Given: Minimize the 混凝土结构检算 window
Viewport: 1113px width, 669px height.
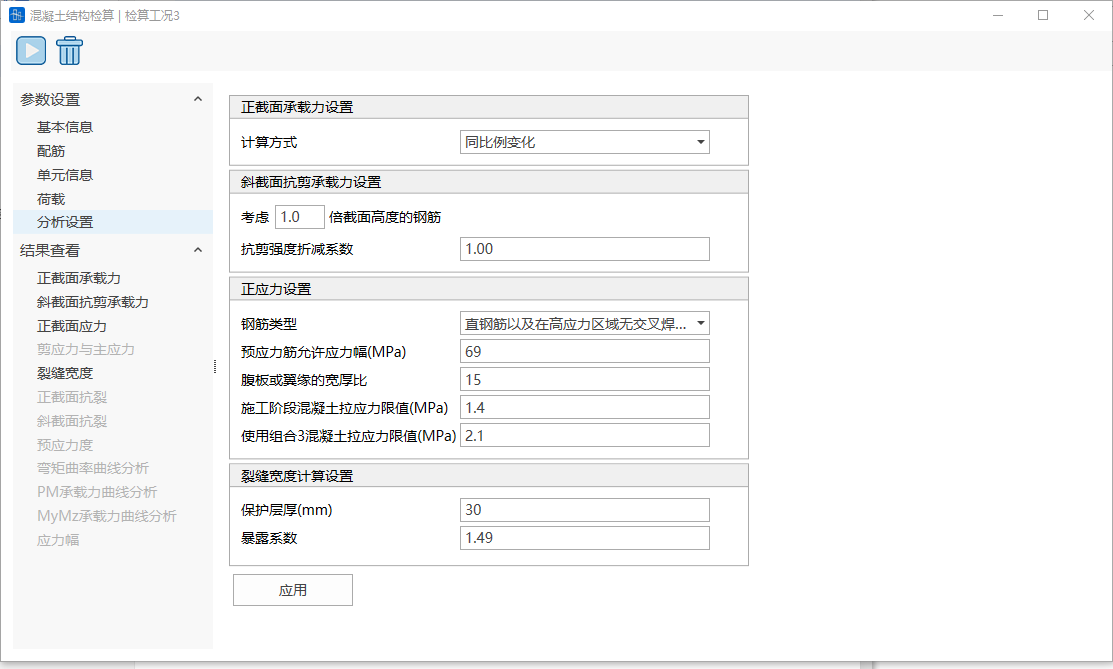Looking at the screenshot, I should coord(998,15).
